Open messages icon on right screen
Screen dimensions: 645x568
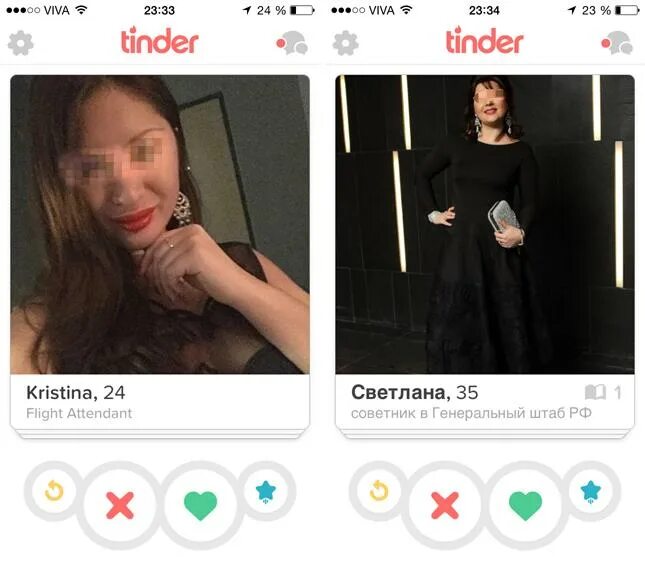tap(617, 42)
